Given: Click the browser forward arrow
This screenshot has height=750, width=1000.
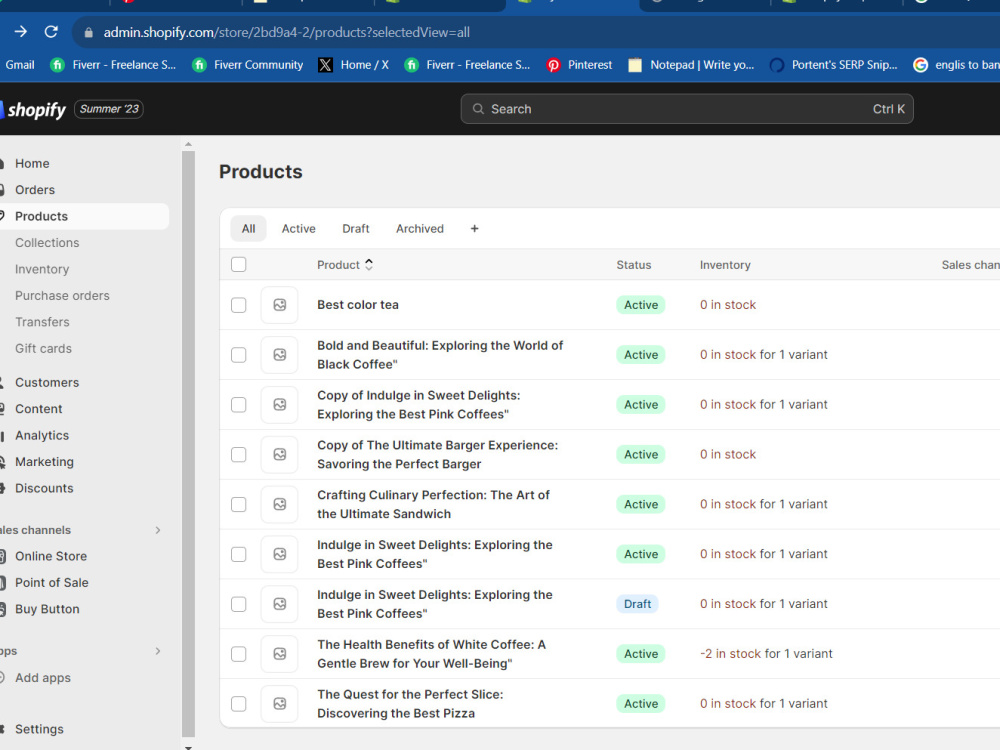Looking at the screenshot, I should point(20,32).
